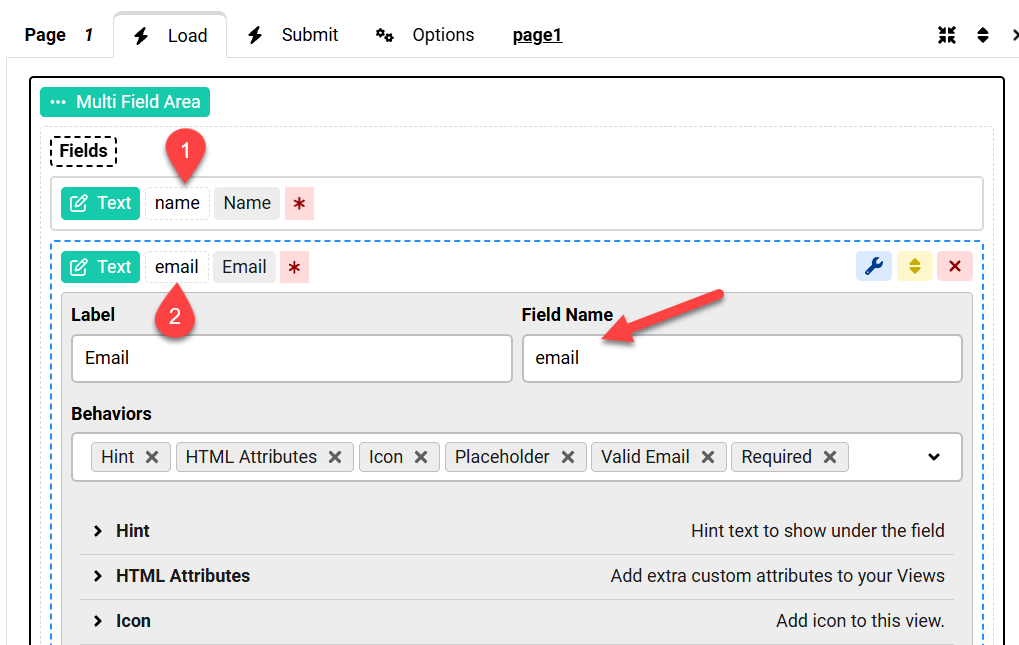
Task: Click the wrench settings icon on email field
Action: click(x=873, y=266)
